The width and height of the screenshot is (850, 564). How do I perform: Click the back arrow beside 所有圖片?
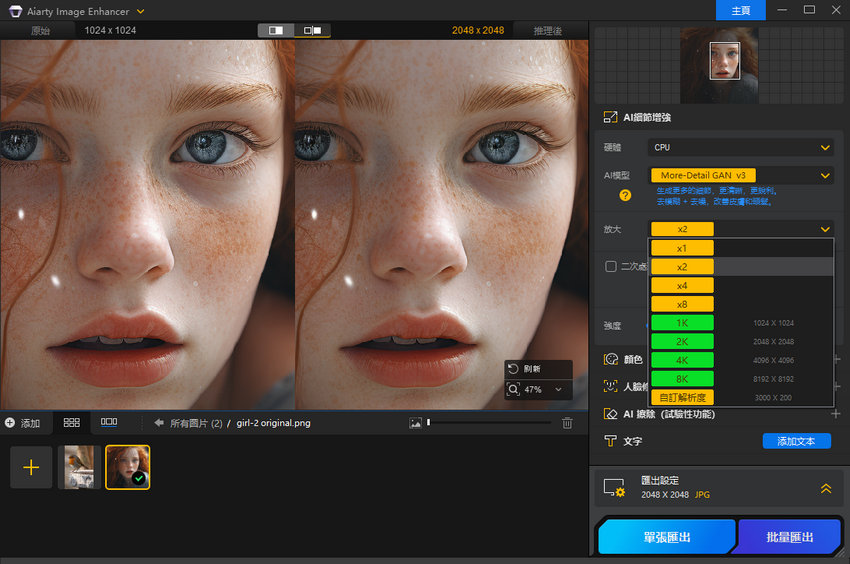pyautogui.click(x=159, y=422)
